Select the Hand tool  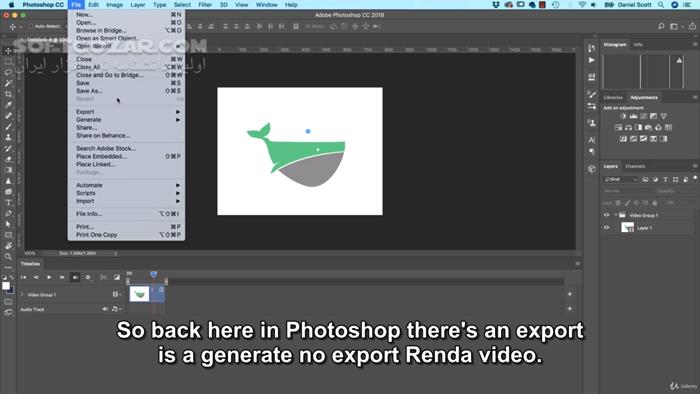click(8, 246)
